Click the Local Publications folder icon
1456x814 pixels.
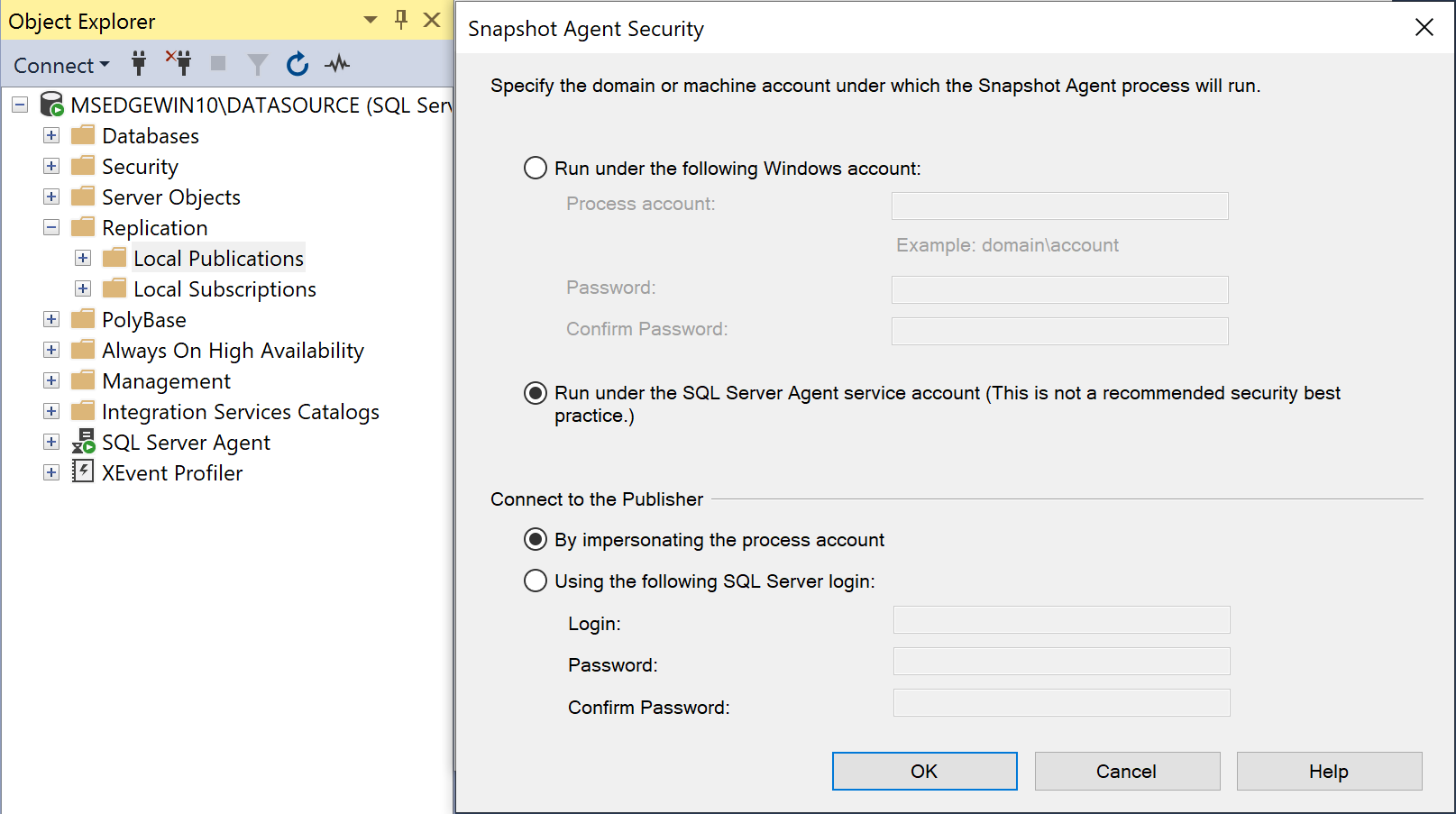point(114,257)
